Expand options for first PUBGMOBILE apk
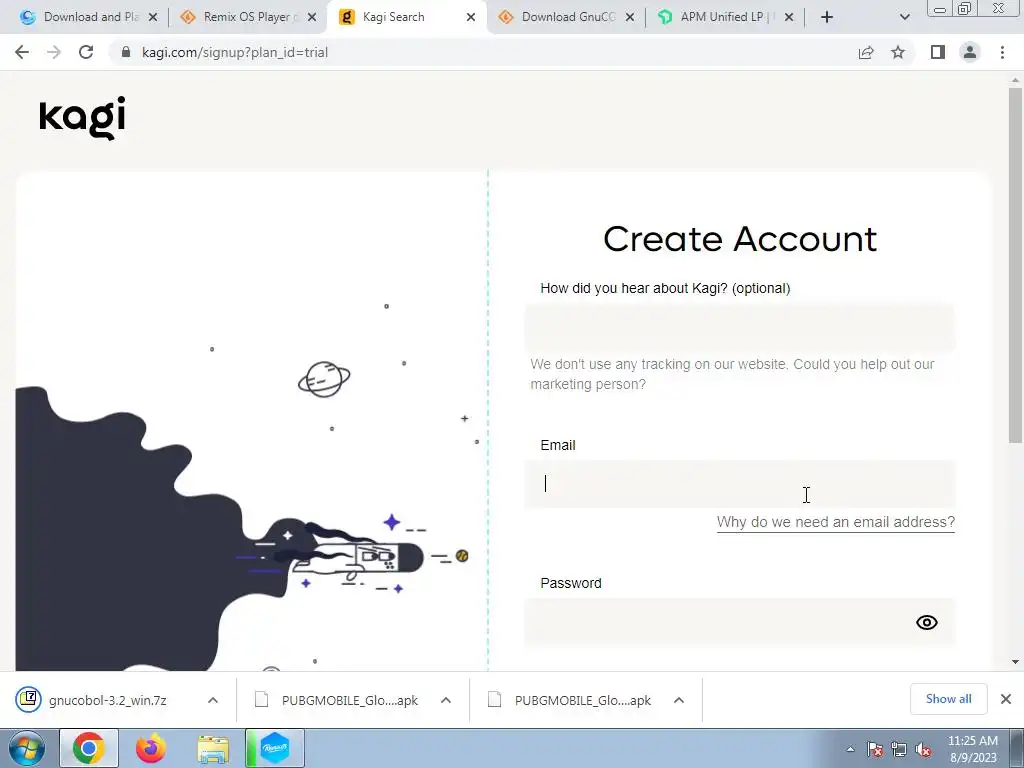The height and width of the screenshot is (768, 1024). point(446,700)
